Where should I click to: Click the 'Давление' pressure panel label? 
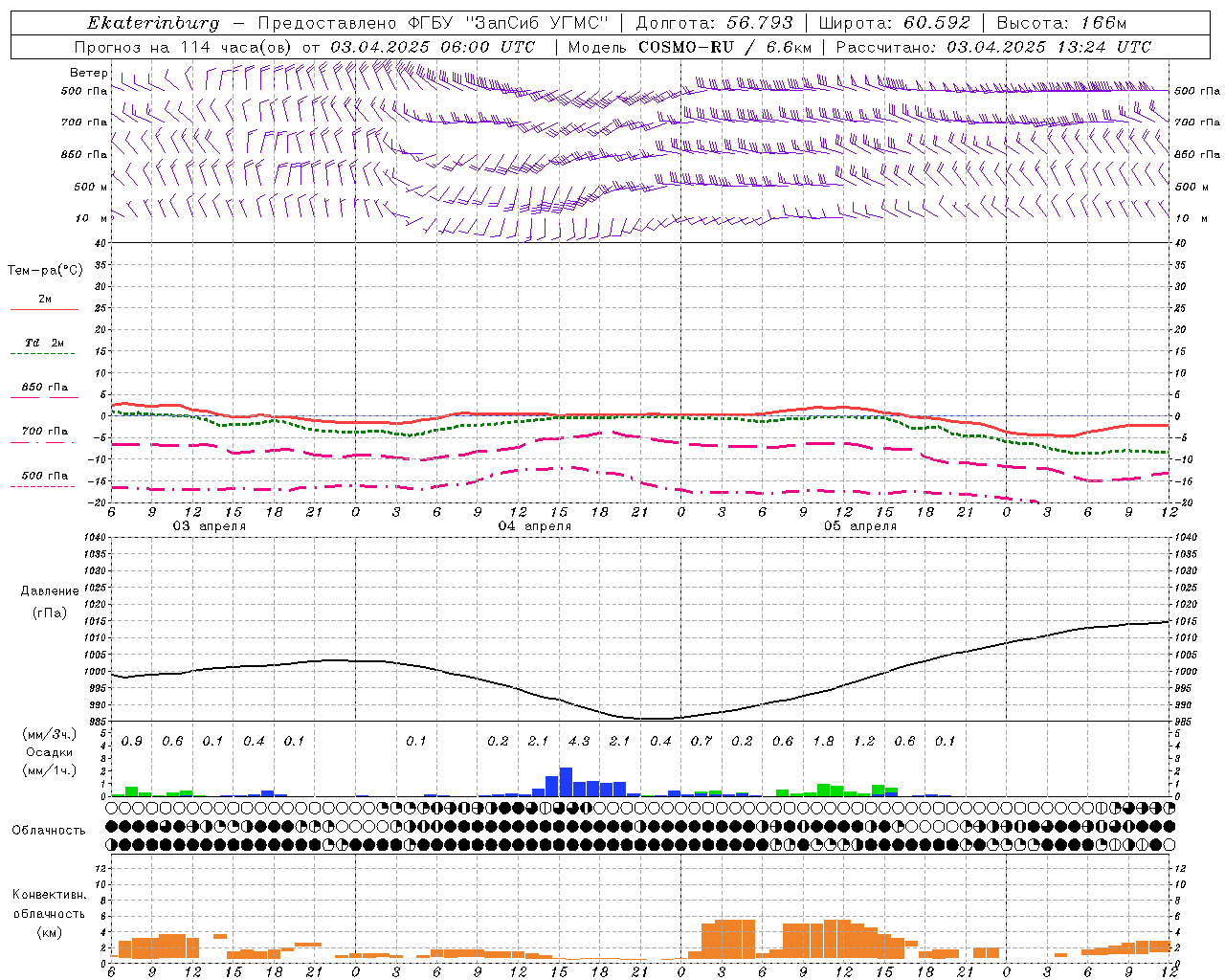(50, 591)
